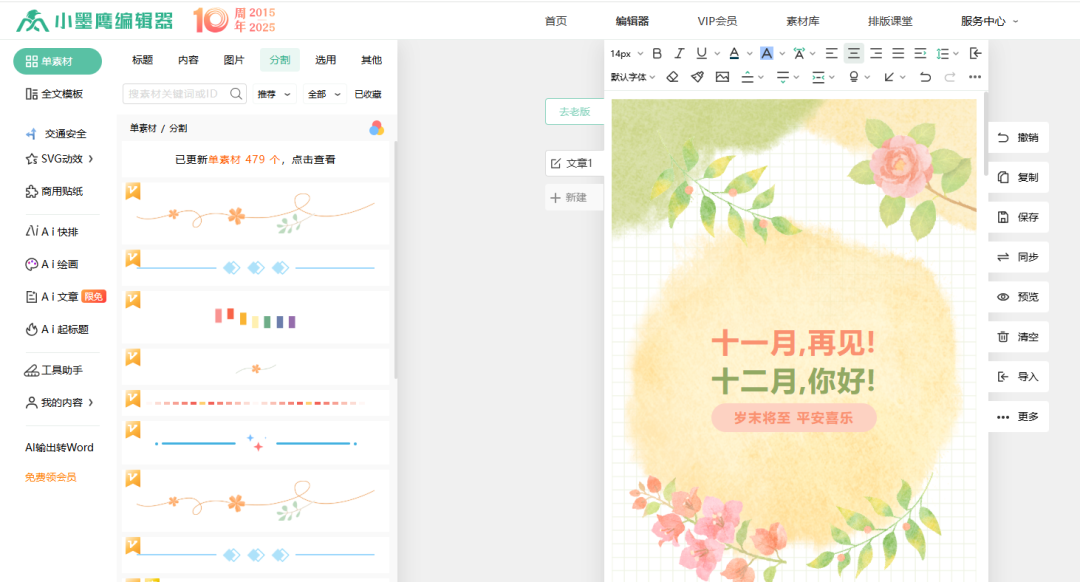Click 保存 in right panel
1080x582 pixels.
coord(1018,218)
